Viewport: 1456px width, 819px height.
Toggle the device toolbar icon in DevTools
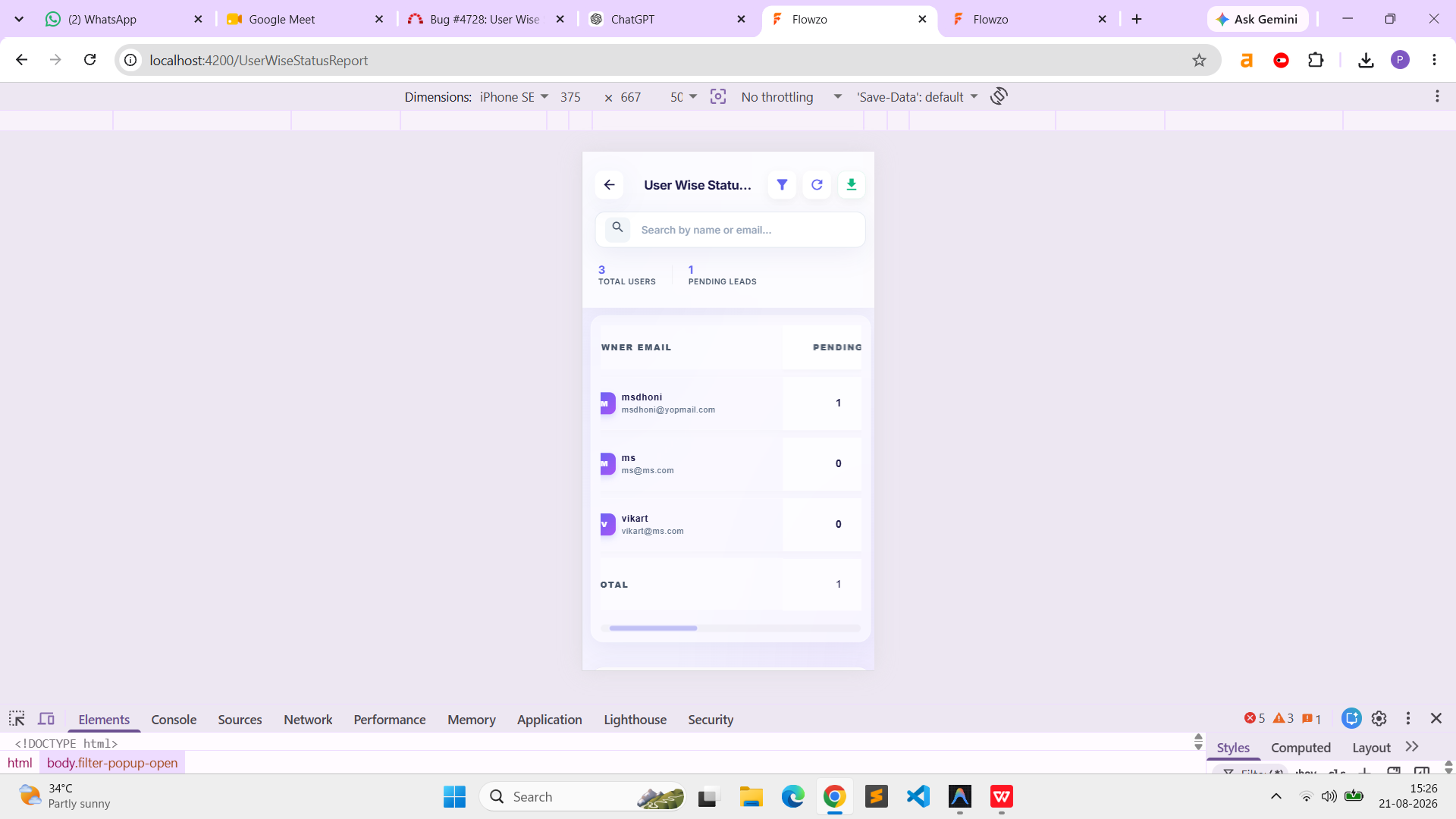click(46, 719)
